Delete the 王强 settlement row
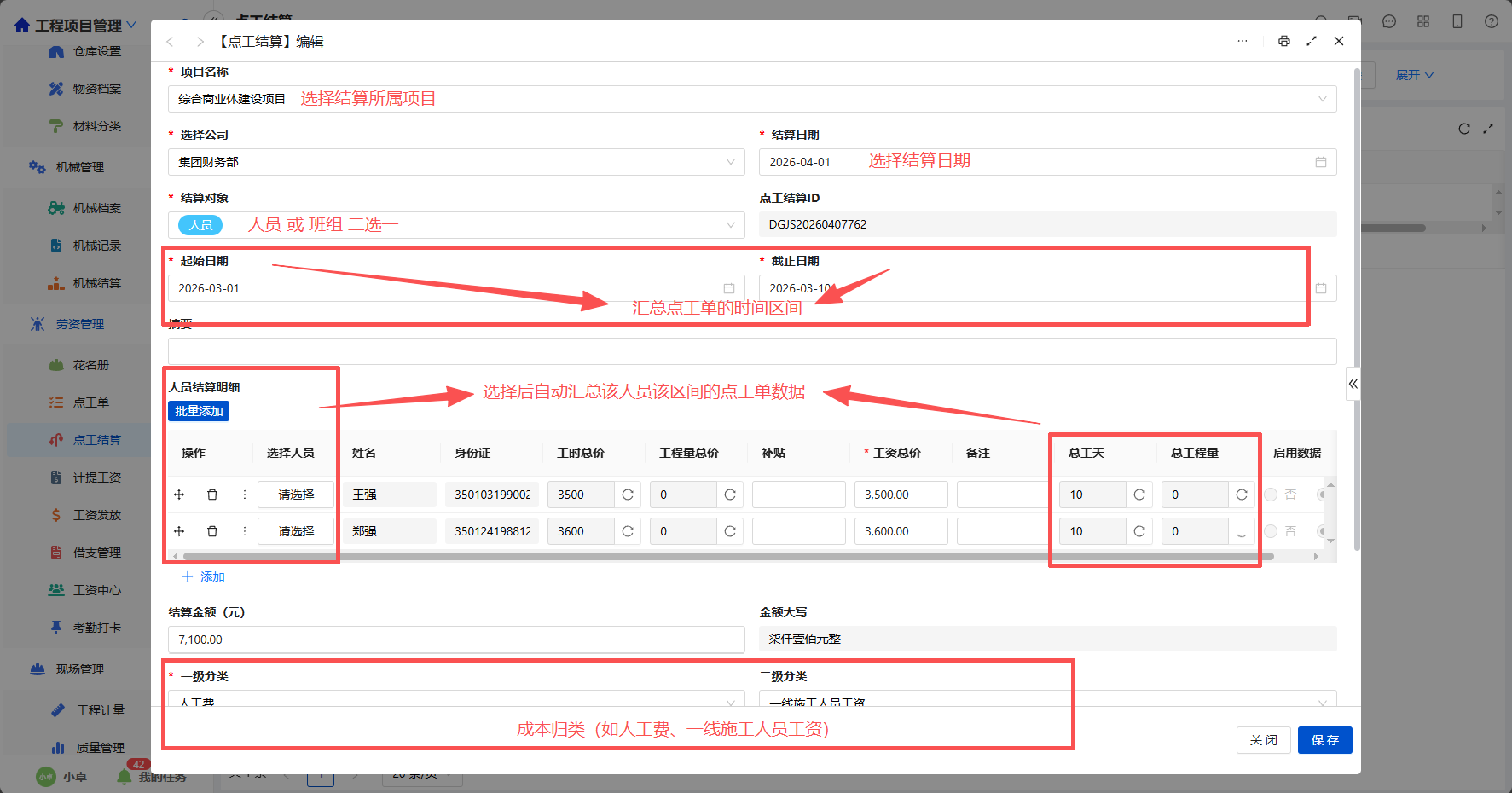 pos(212,495)
